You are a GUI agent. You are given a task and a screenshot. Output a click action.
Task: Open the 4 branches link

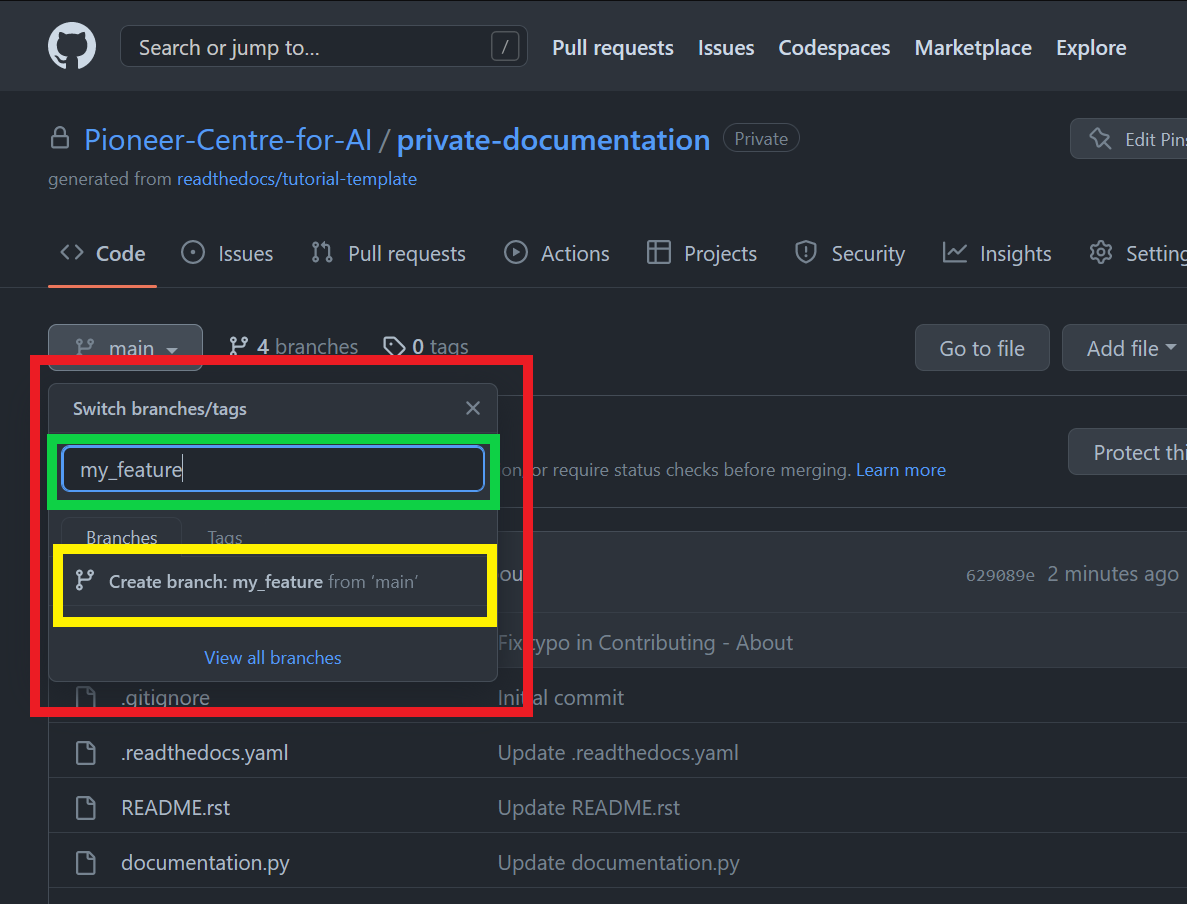point(294,347)
